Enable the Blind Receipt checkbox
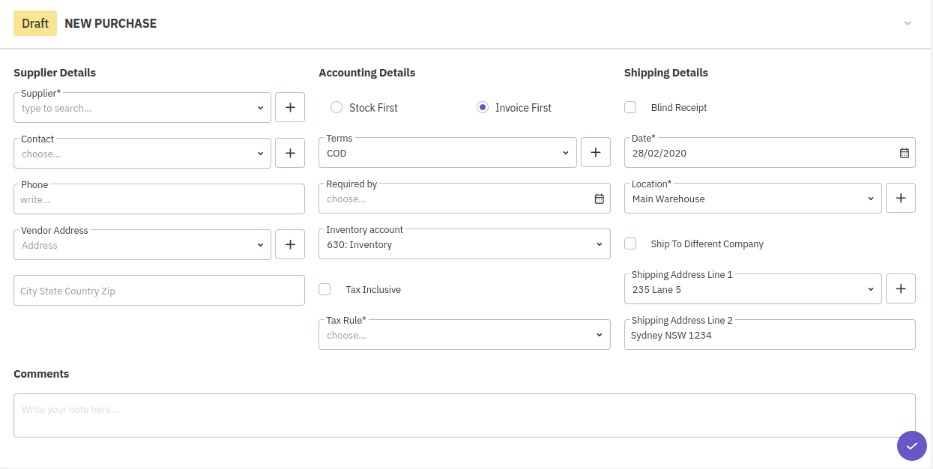This screenshot has width=933, height=469. (x=630, y=108)
